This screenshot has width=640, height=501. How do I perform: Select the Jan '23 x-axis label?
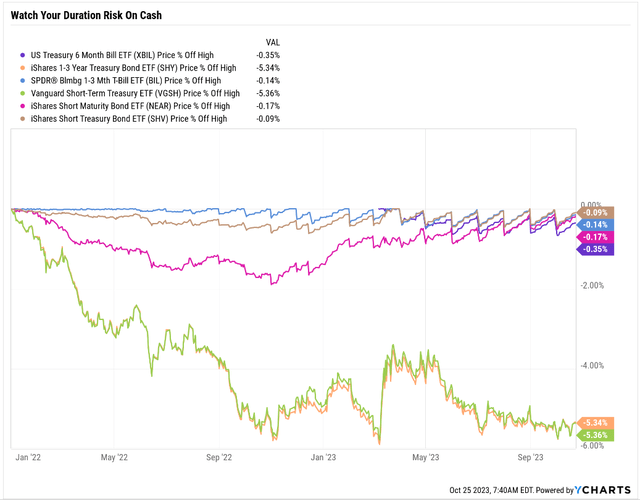pos(325,456)
